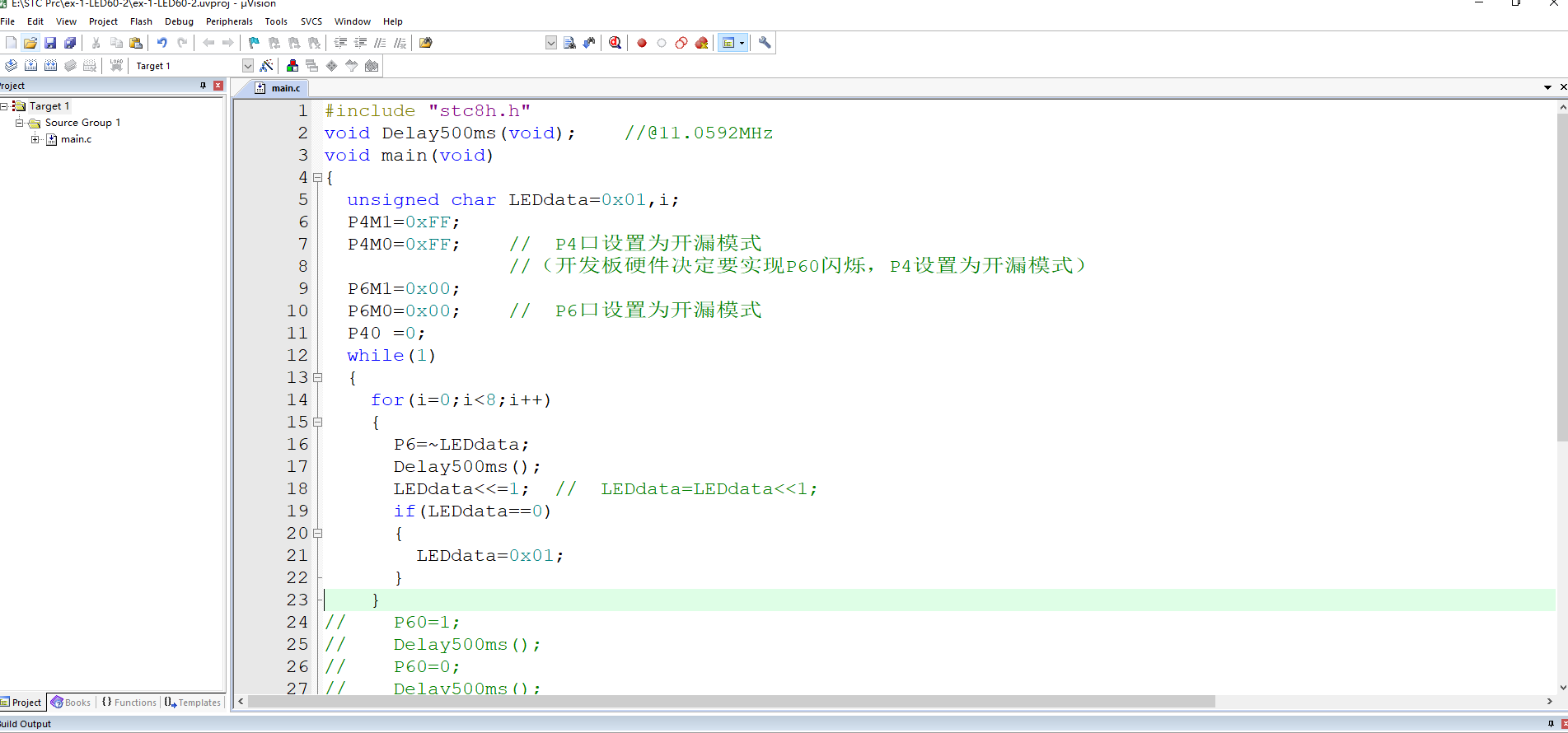Expand the main.c tree node

pyautogui.click(x=35, y=139)
